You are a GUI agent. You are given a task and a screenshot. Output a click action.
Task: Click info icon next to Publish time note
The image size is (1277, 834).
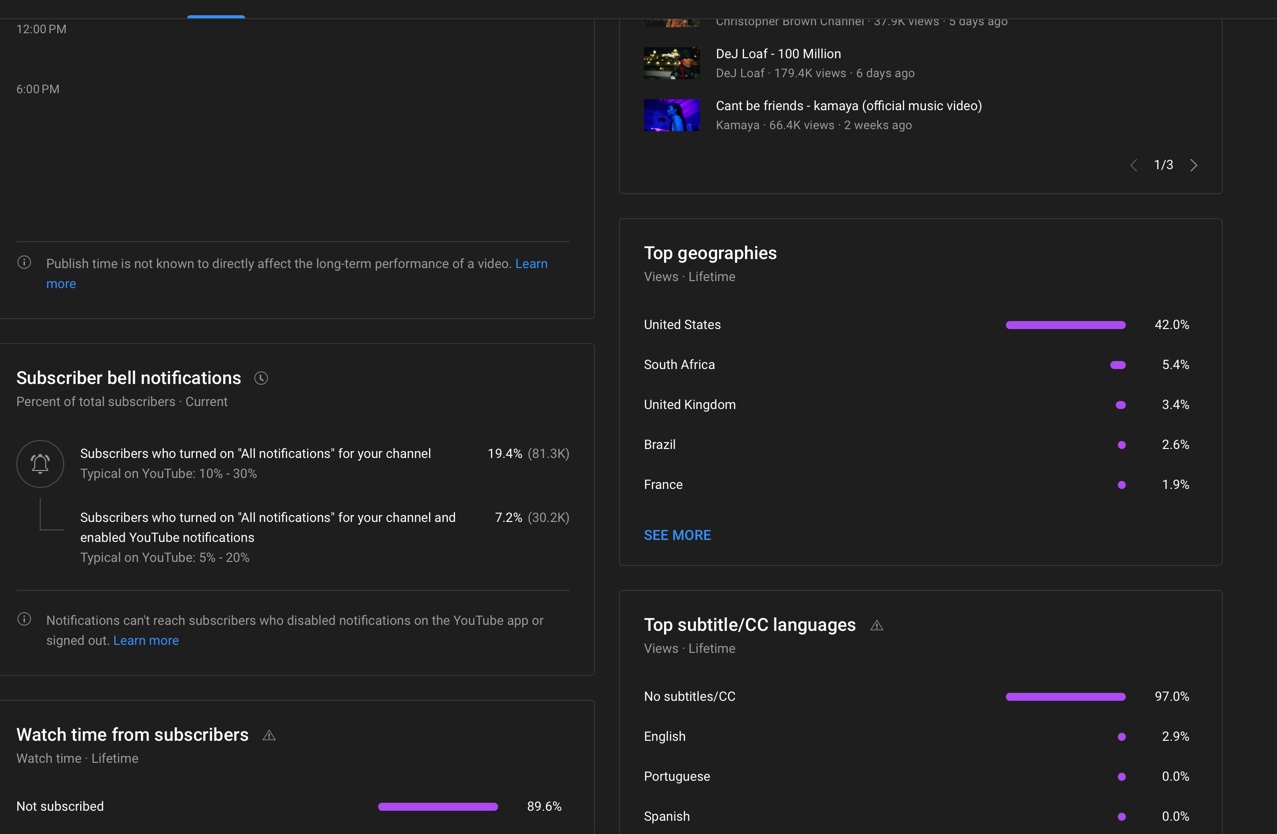(x=24, y=263)
